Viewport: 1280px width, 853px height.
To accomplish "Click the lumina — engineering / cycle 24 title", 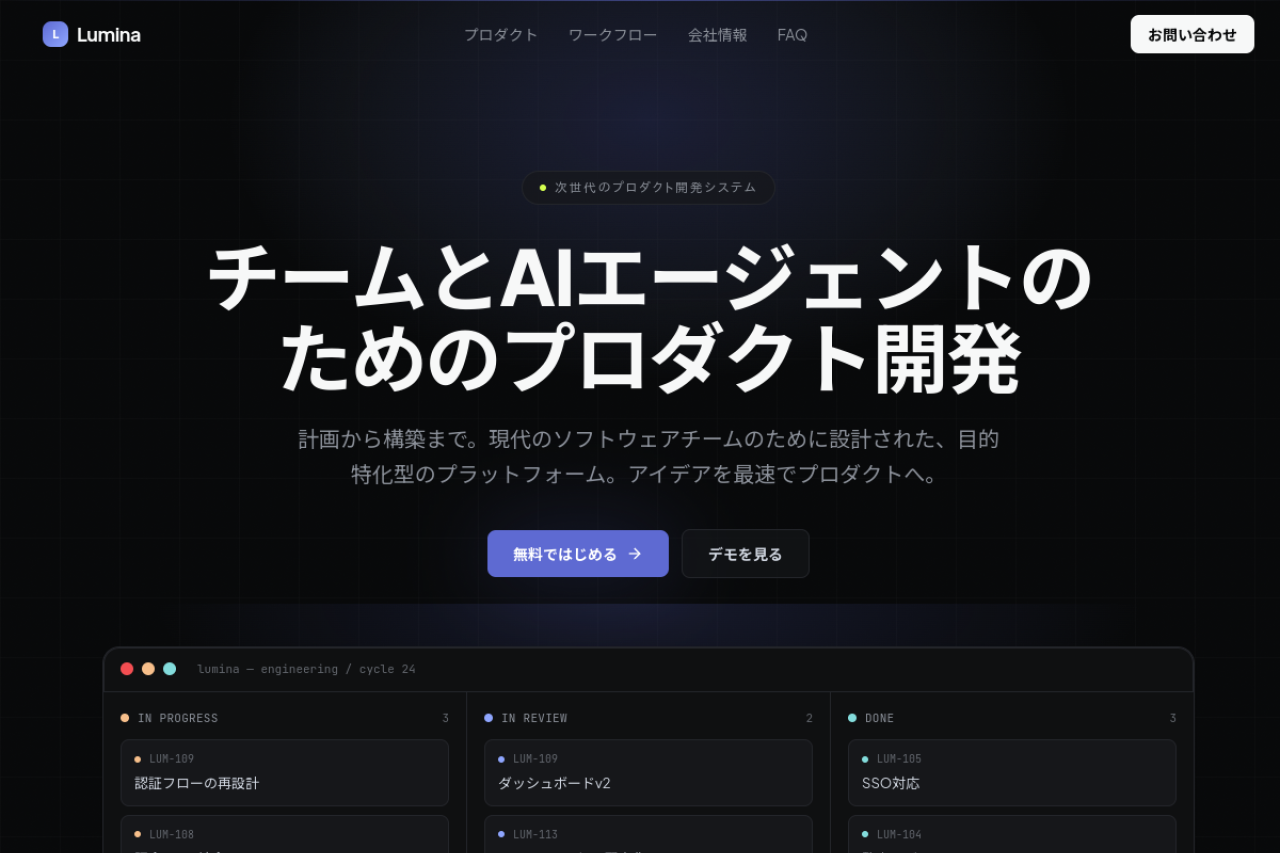I will [306, 669].
